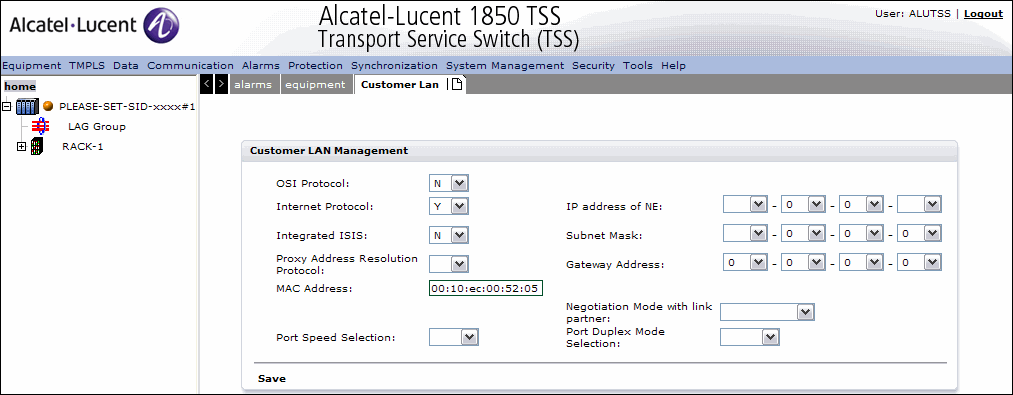Open the Security menu
Image resolution: width=1013 pixels, height=395 pixels.
593,65
